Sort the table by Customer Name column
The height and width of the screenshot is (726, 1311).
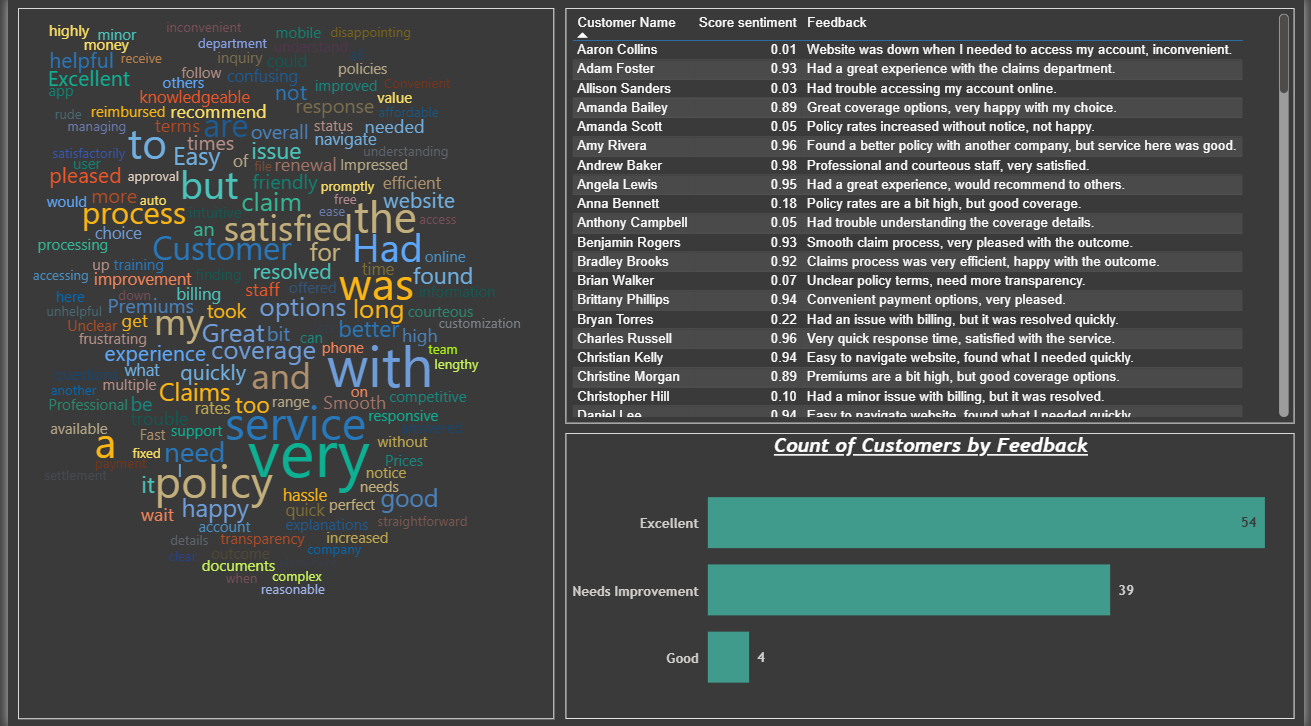(626, 22)
